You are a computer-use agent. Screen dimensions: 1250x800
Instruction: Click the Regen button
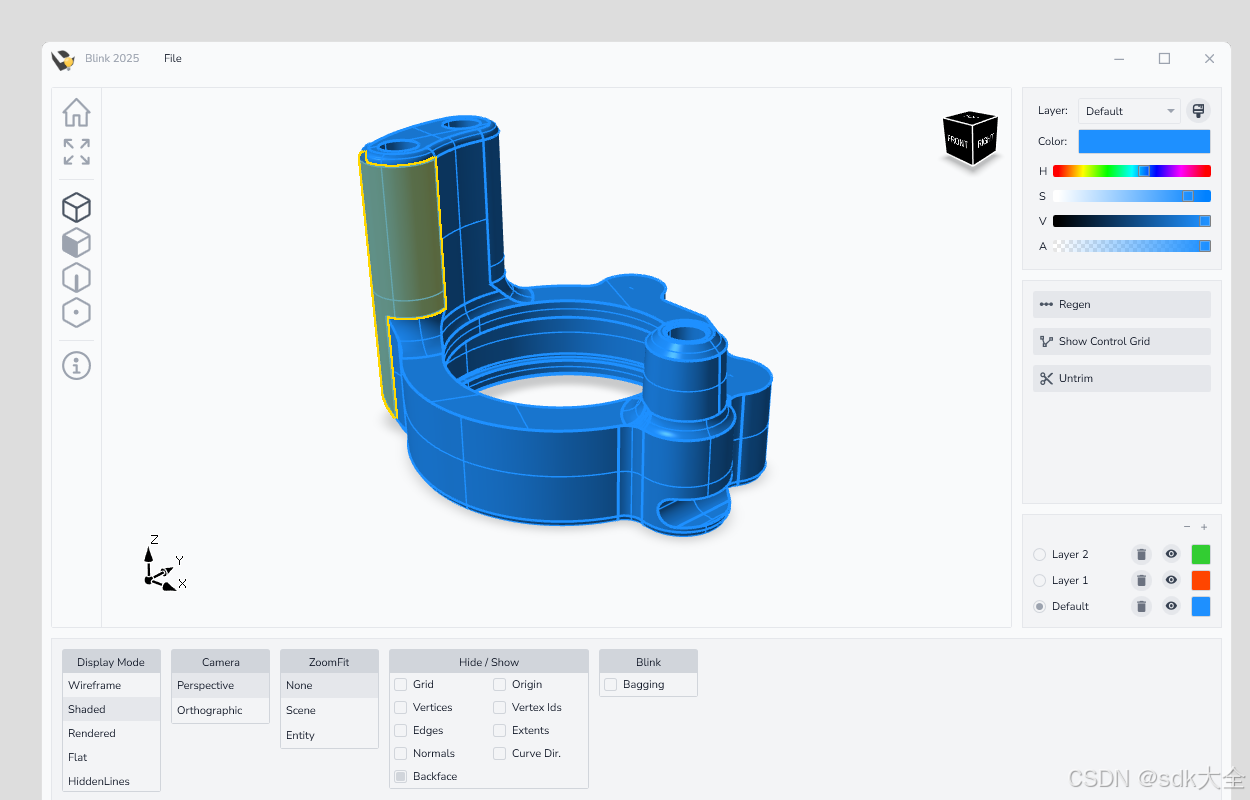(x=1121, y=304)
